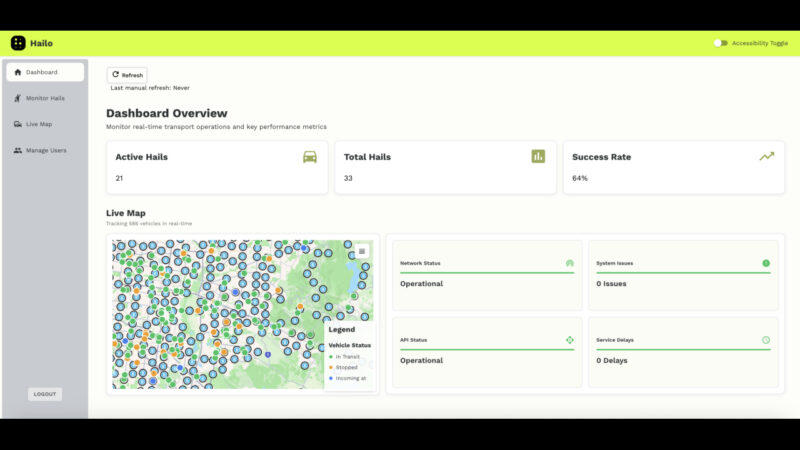Open the Dashboard sidebar item

pyautogui.click(x=45, y=72)
